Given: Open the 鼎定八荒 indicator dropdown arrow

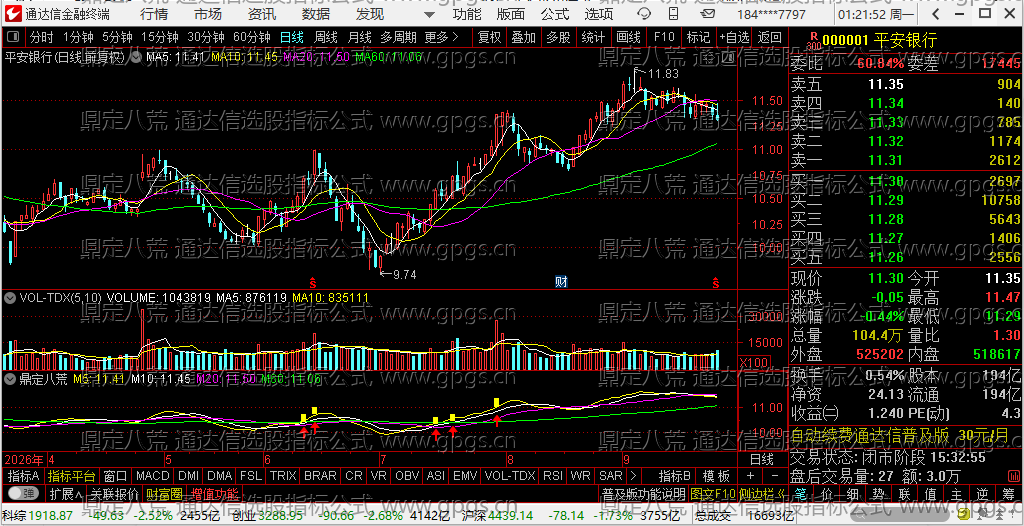Looking at the screenshot, I should coord(10,378).
